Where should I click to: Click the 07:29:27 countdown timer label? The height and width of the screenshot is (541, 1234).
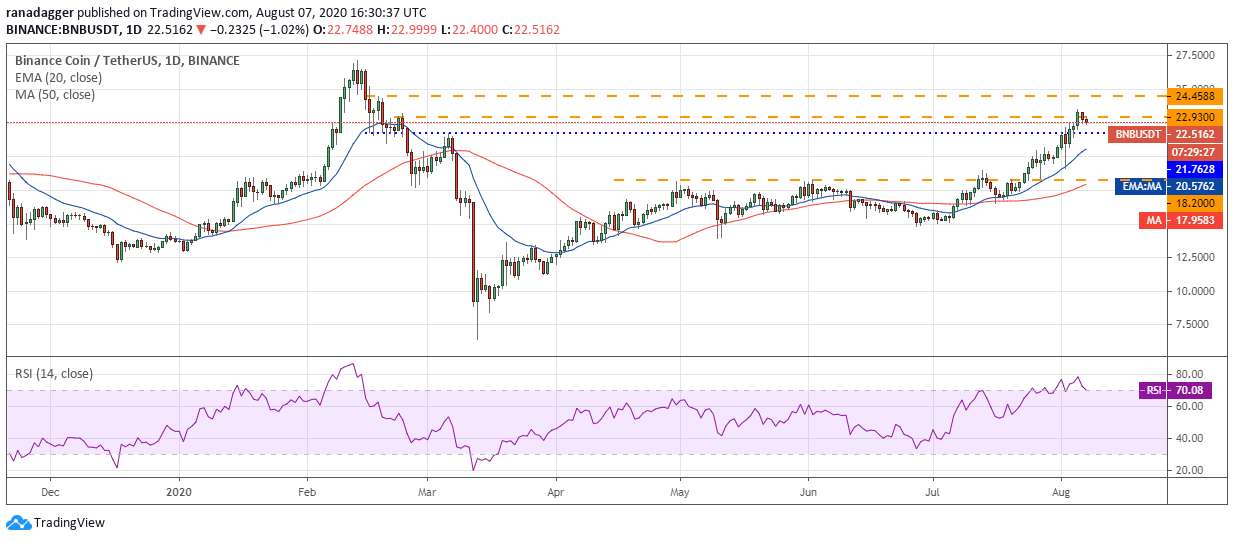pyautogui.click(x=1195, y=152)
